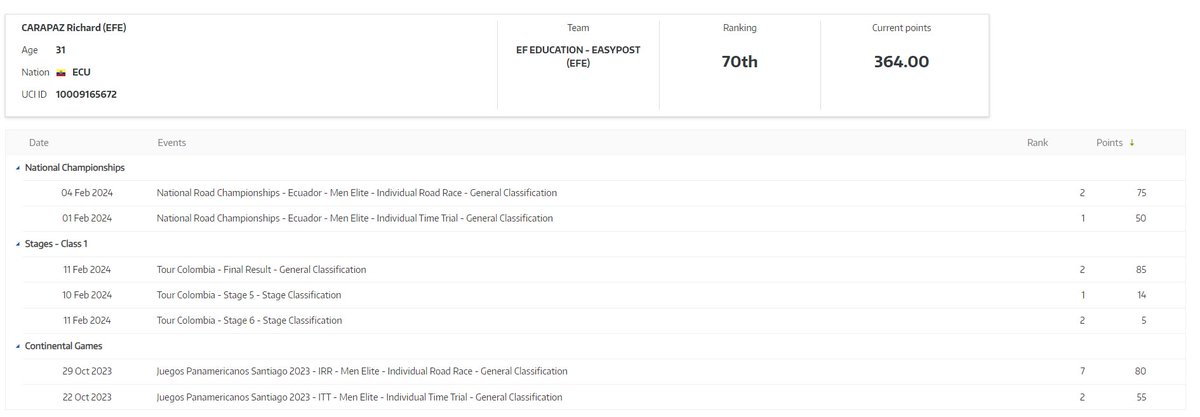Viewport: 1200px width, 417px height.
Task: Open Tour Colombia Final Result row
Action: tap(597, 270)
